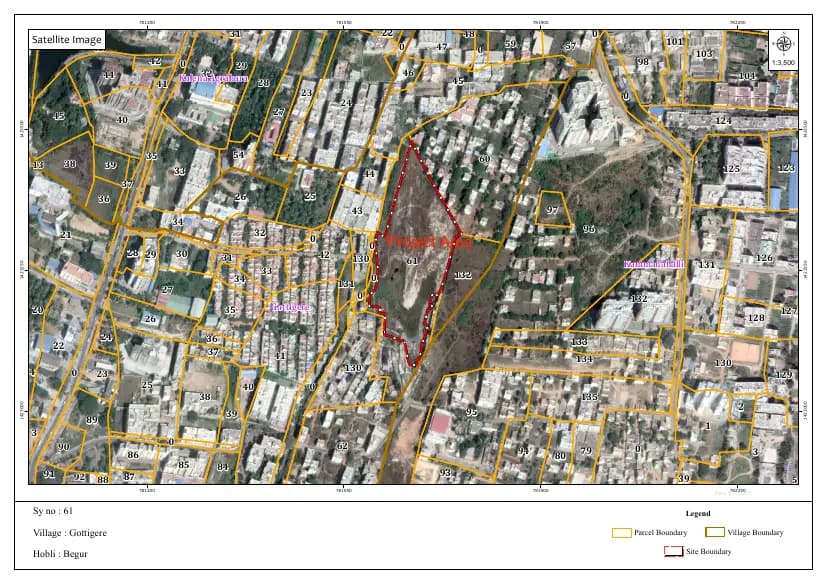This screenshot has height=585, width=828.
Task: Click the Village Boundary legend swatch
Action: pos(714,532)
